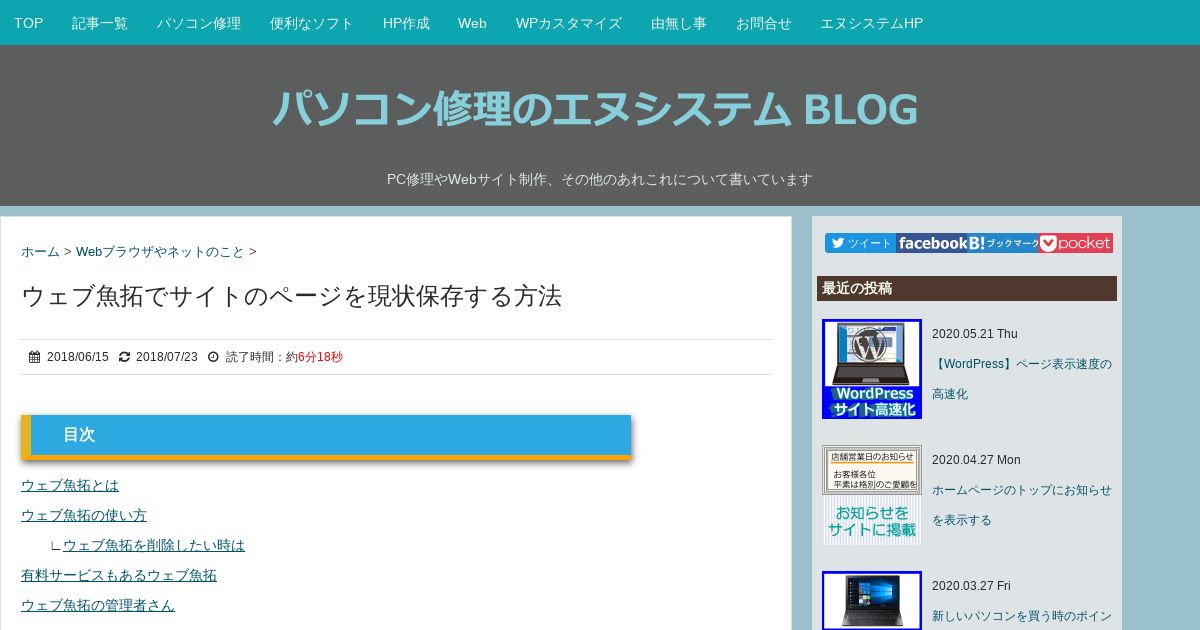Click the clock icon beside 読了時間

coord(213,357)
